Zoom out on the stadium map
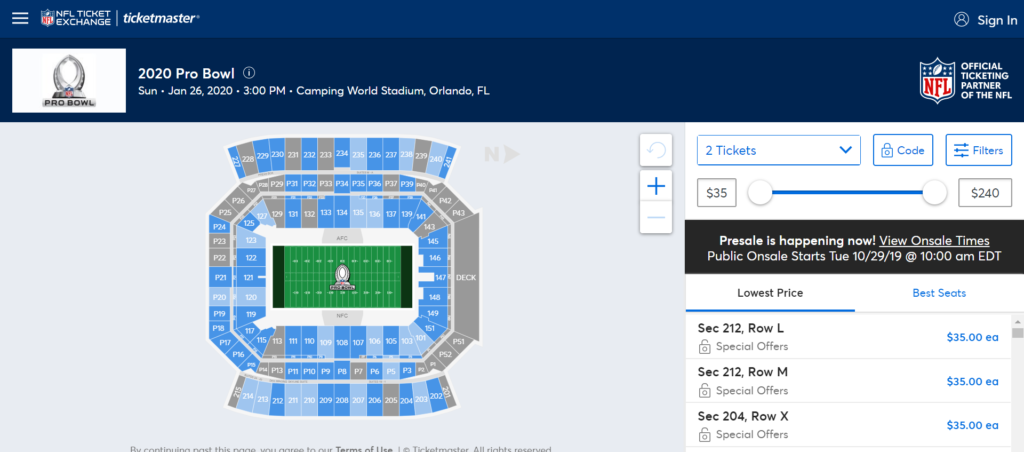1024x452 pixels. 656,217
